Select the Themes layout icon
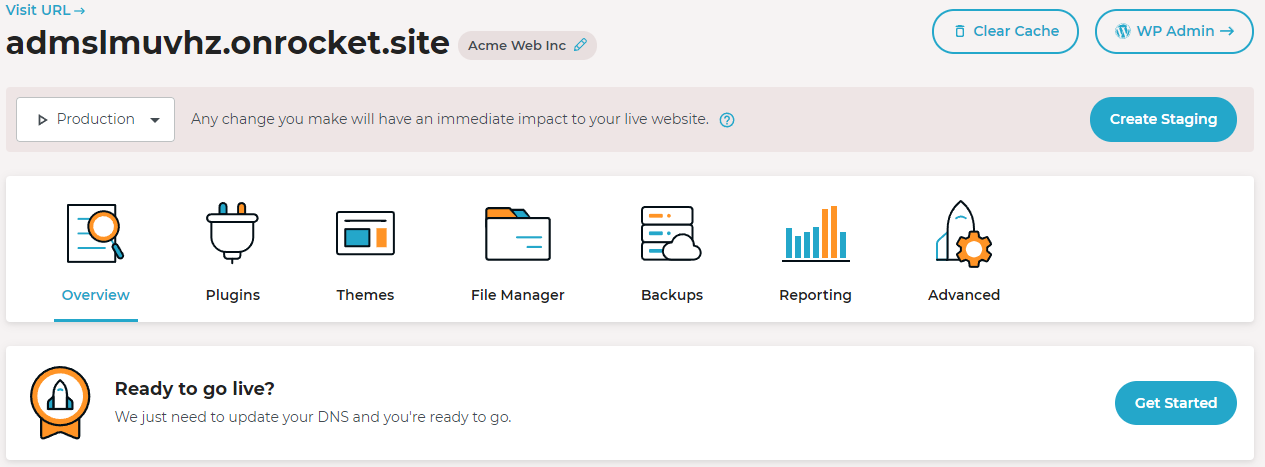1265x467 pixels. (x=365, y=232)
